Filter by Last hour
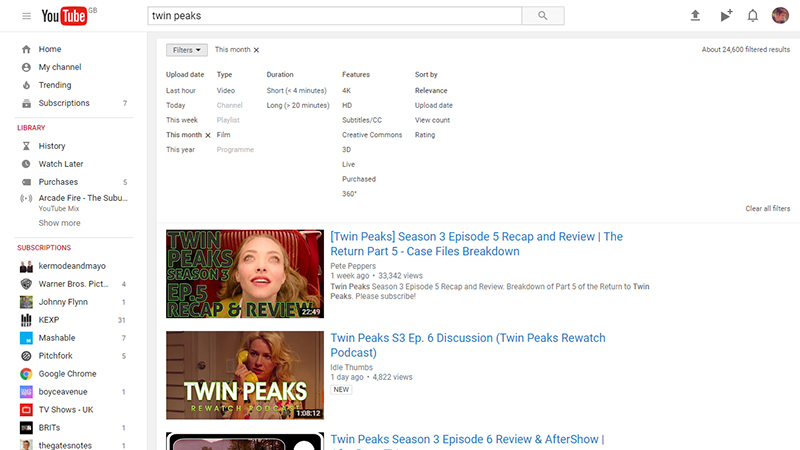 pos(181,90)
